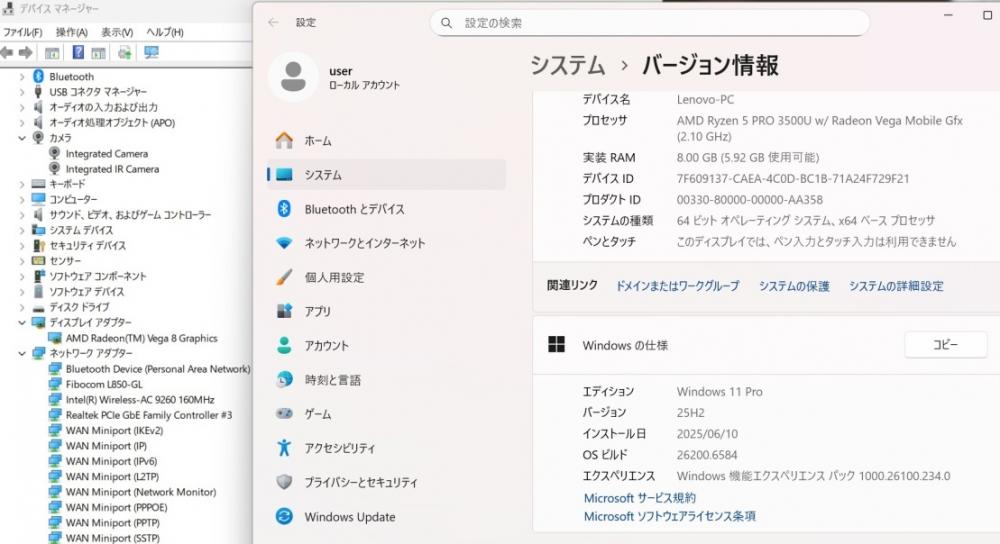Screen dimensions: 1000x544
Task: Click the scan for hardware changes monitor icon
Action: point(150,53)
